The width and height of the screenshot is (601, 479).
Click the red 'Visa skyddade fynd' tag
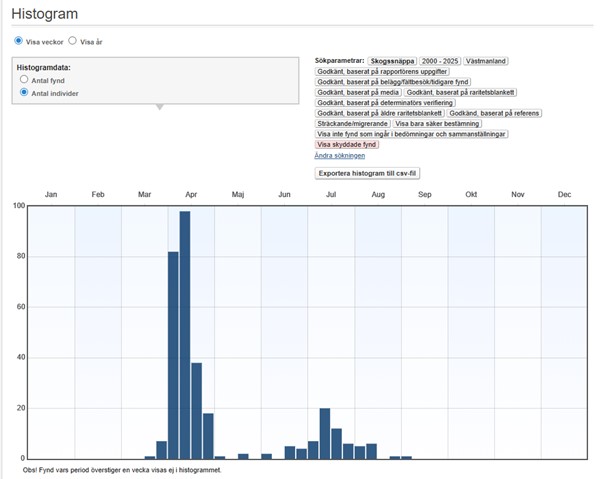tap(347, 144)
